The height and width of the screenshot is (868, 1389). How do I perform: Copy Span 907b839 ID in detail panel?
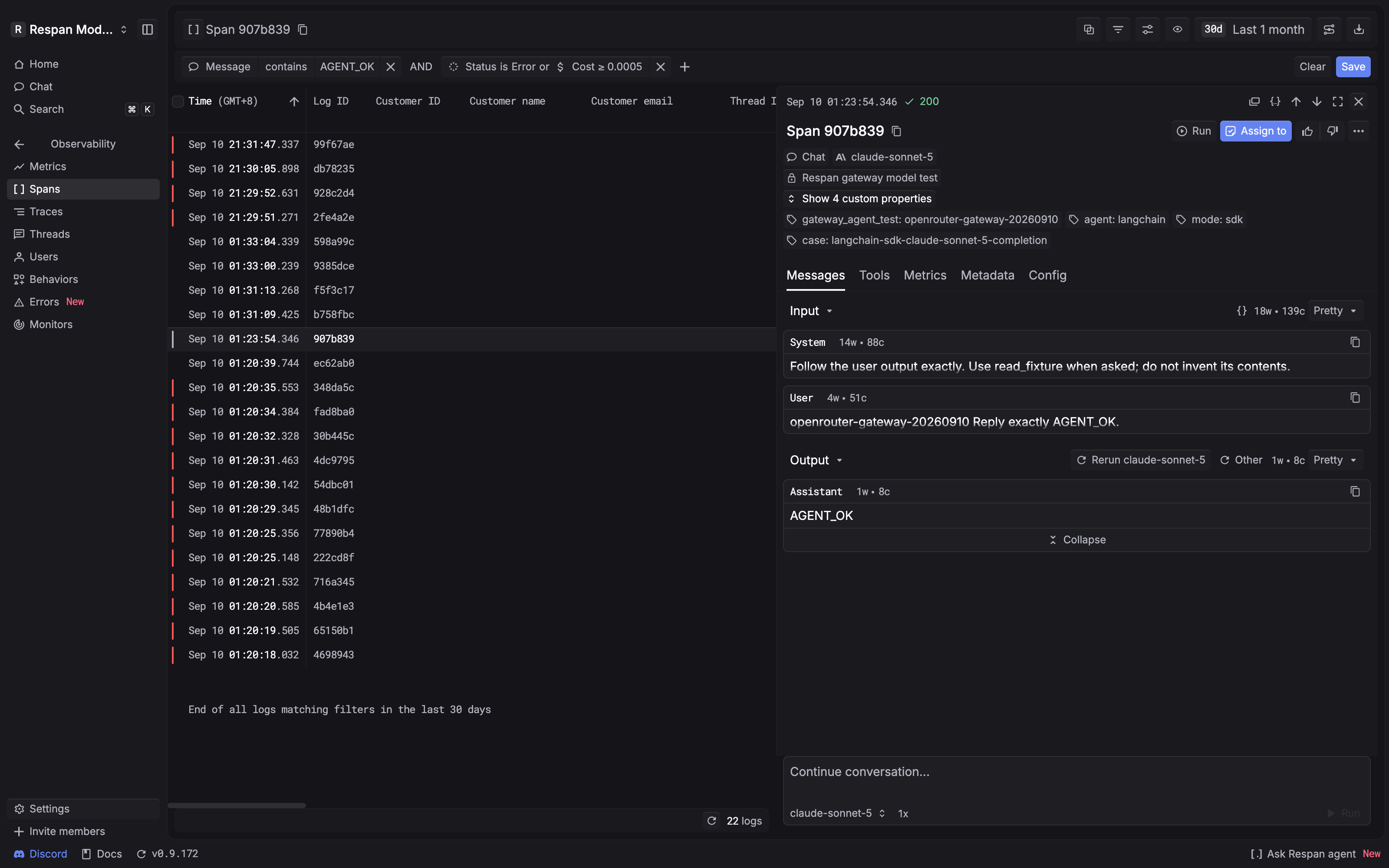tap(896, 132)
